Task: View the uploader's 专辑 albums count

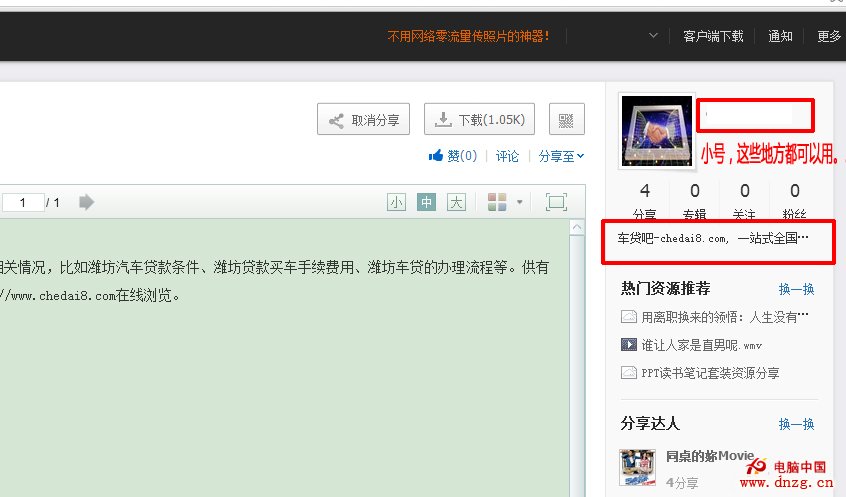Action: (x=694, y=201)
